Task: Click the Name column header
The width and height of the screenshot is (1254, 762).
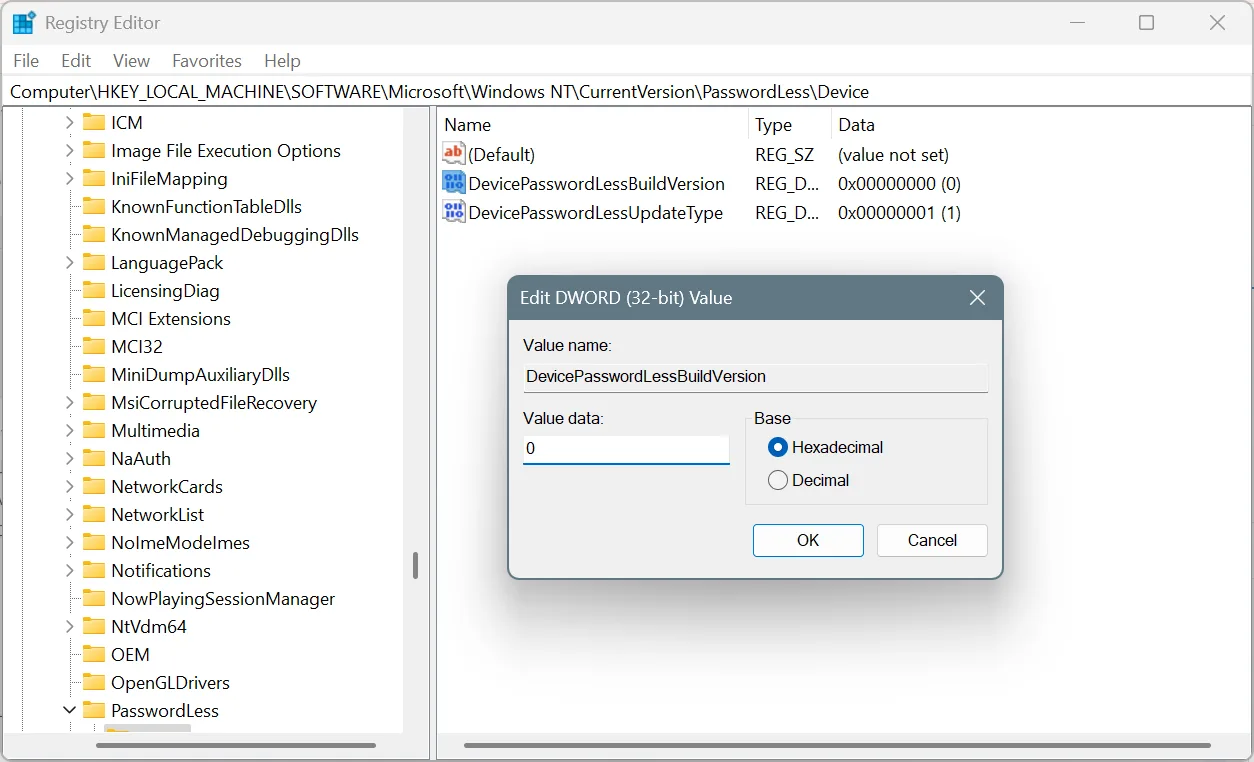Action: click(593, 125)
